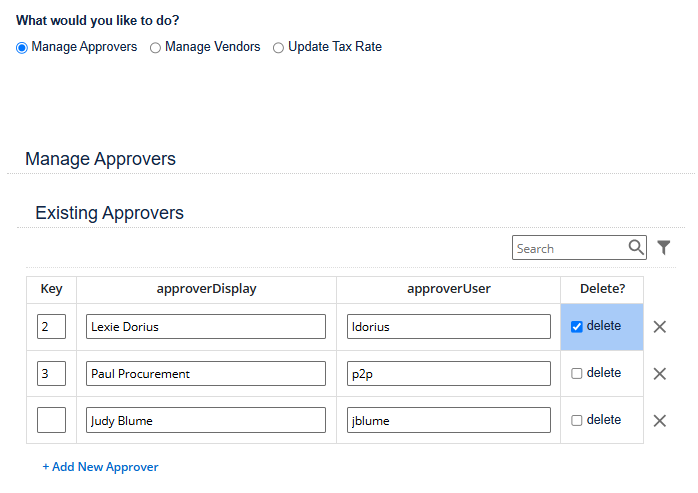Select the Manage Vendors radio option
Image resolution: width=698 pixels, height=493 pixels.
pyautogui.click(x=155, y=48)
